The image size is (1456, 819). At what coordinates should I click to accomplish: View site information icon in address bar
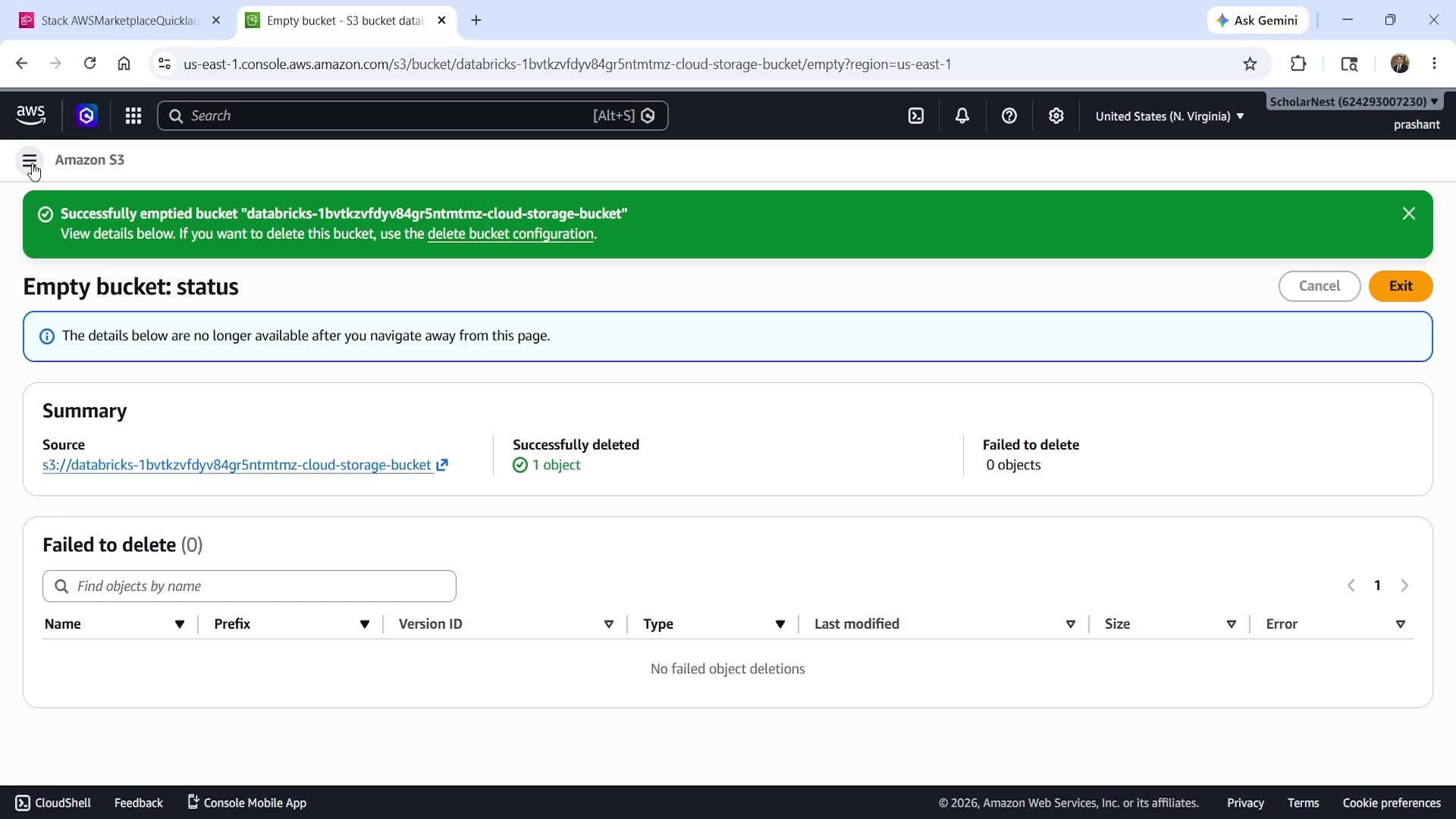pyautogui.click(x=165, y=64)
